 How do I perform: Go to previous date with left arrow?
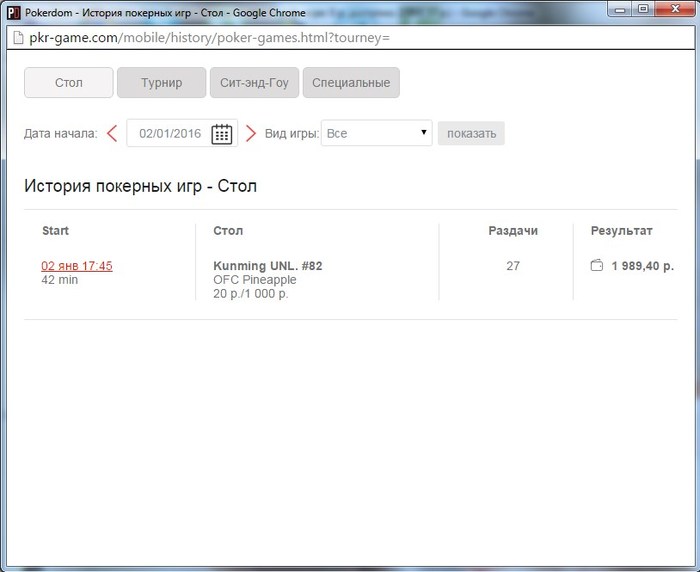pos(112,134)
